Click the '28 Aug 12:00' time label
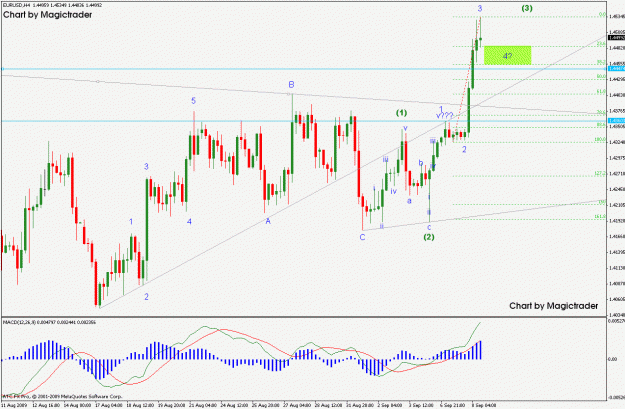Screen dimensions: 625x409 click(328, 405)
